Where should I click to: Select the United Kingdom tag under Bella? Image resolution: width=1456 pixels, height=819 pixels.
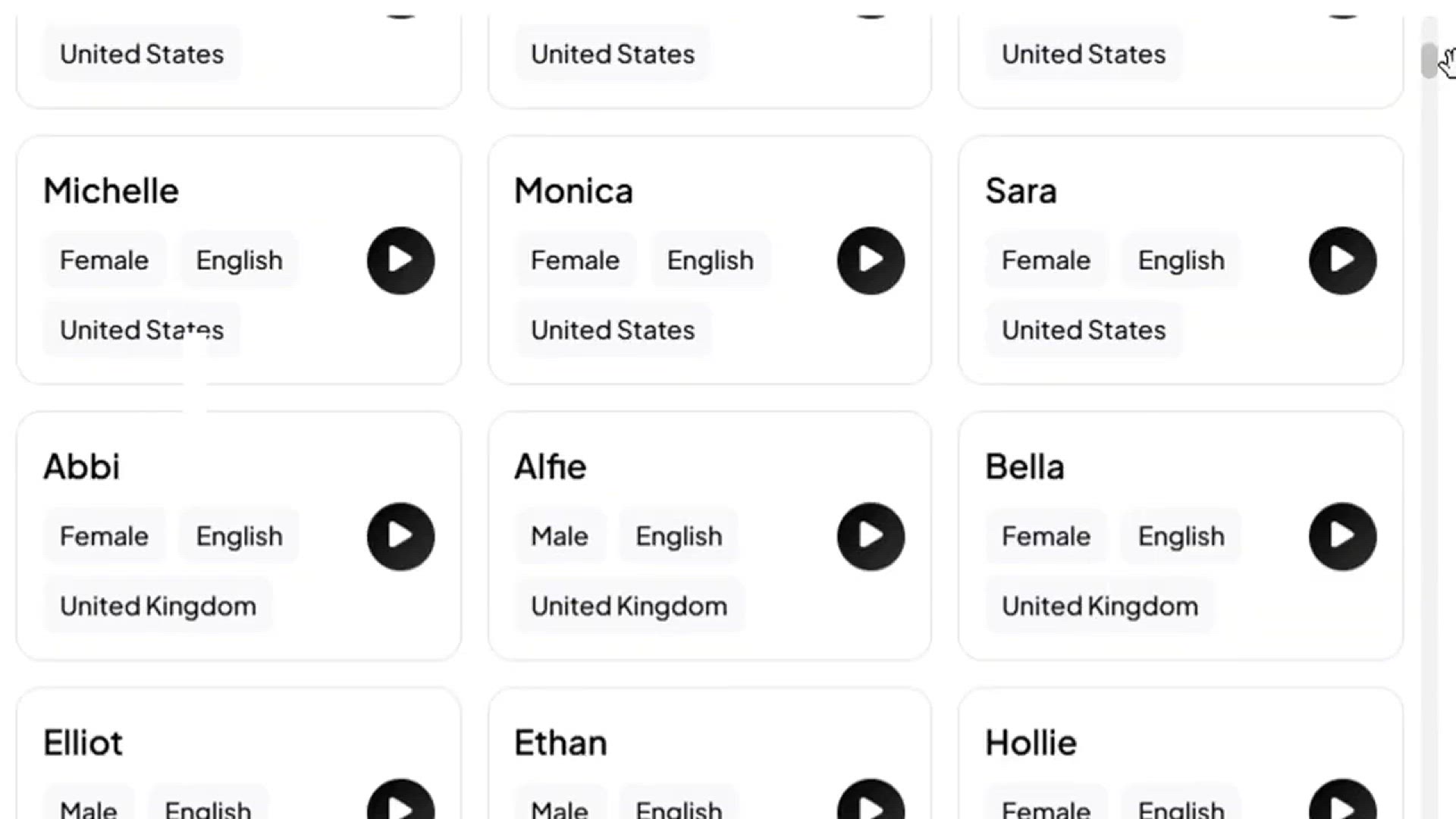point(1099,605)
